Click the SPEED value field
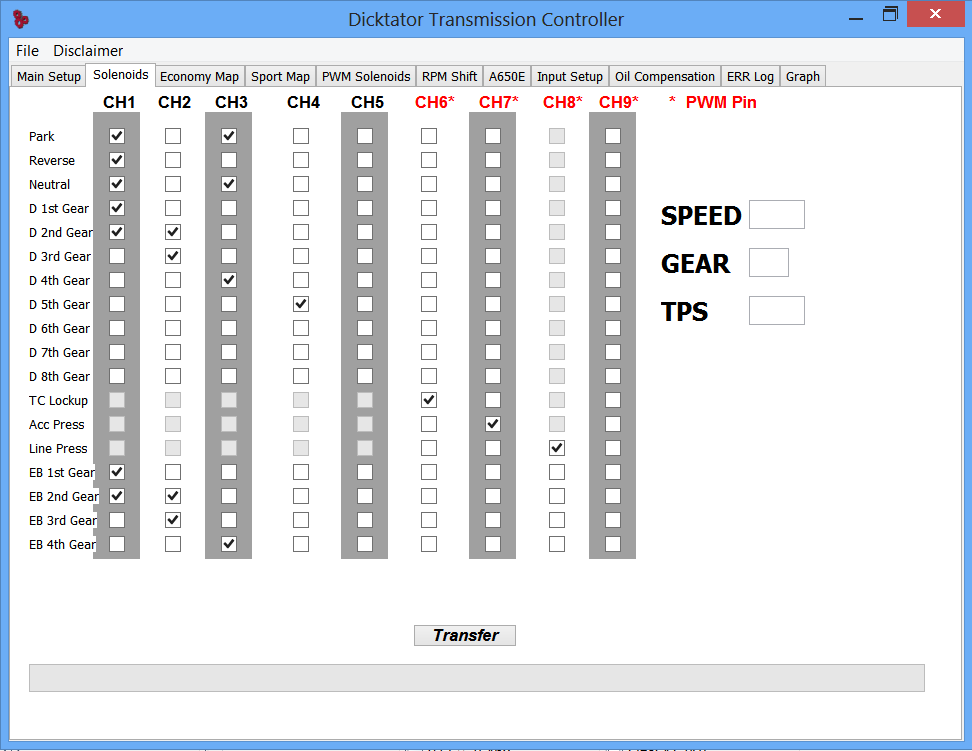Viewport: 972px width, 751px height. coord(777,215)
